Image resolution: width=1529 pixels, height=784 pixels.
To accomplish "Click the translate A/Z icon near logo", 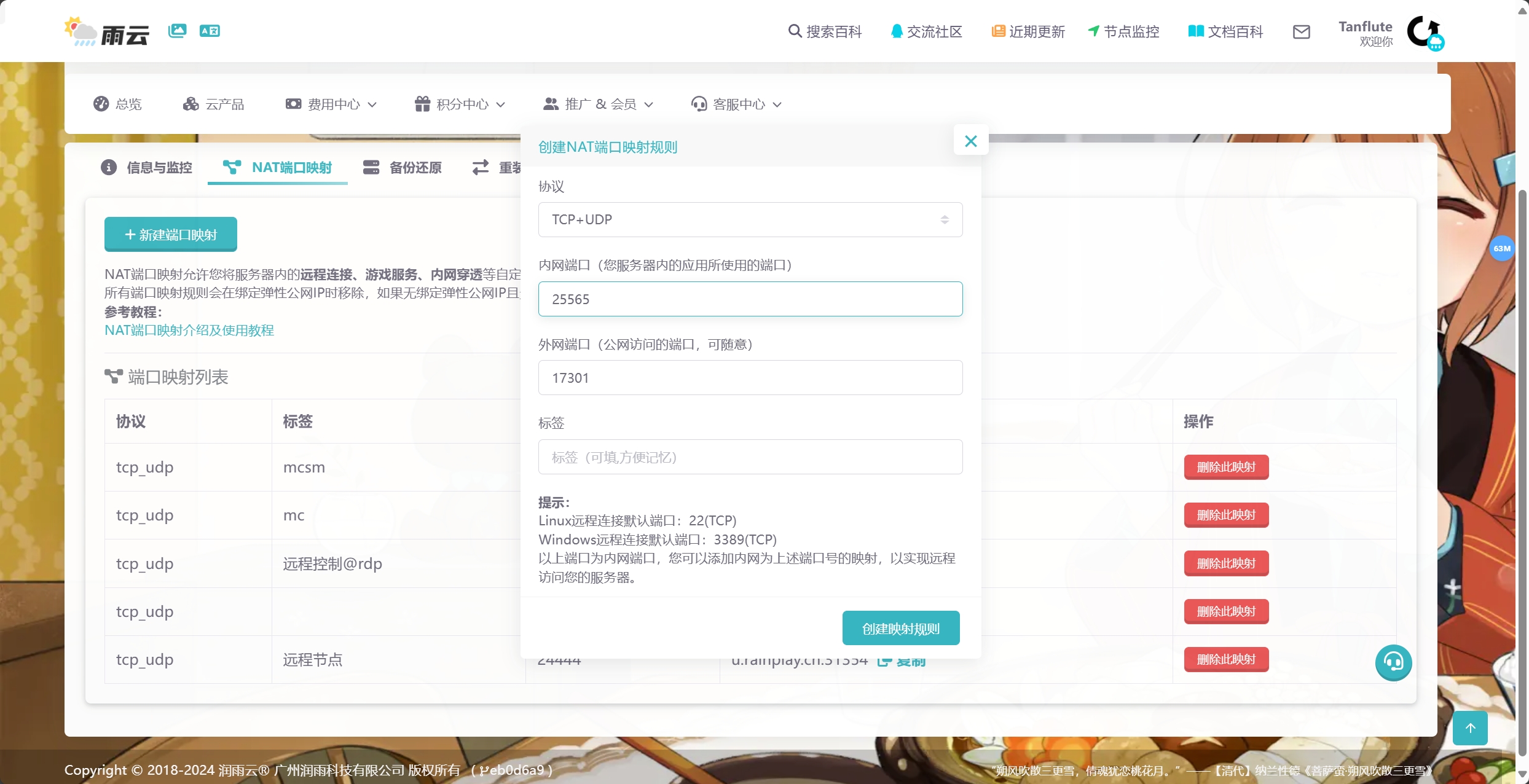I will [209, 30].
